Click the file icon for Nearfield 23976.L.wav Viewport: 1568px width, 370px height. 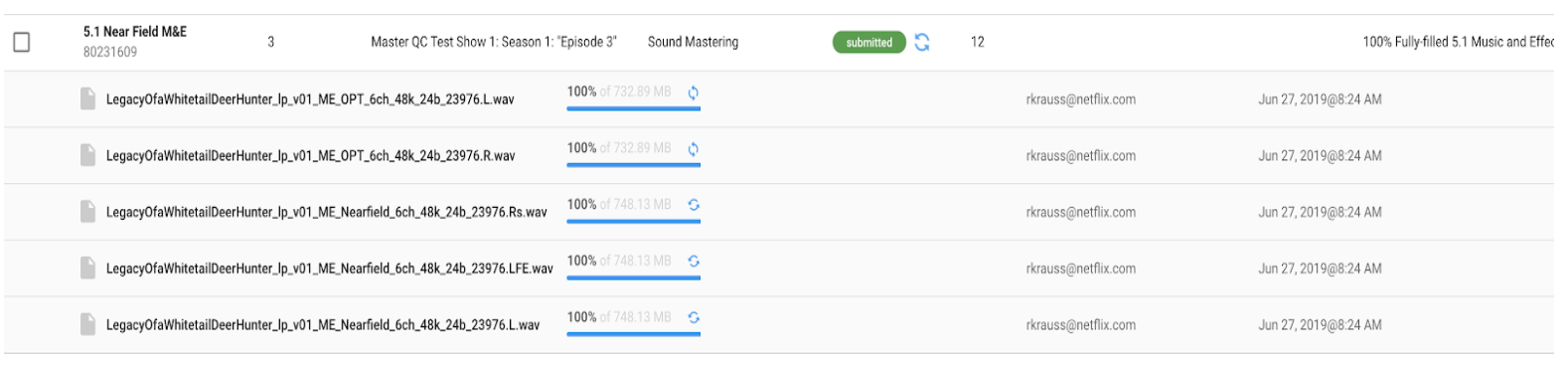point(88,324)
